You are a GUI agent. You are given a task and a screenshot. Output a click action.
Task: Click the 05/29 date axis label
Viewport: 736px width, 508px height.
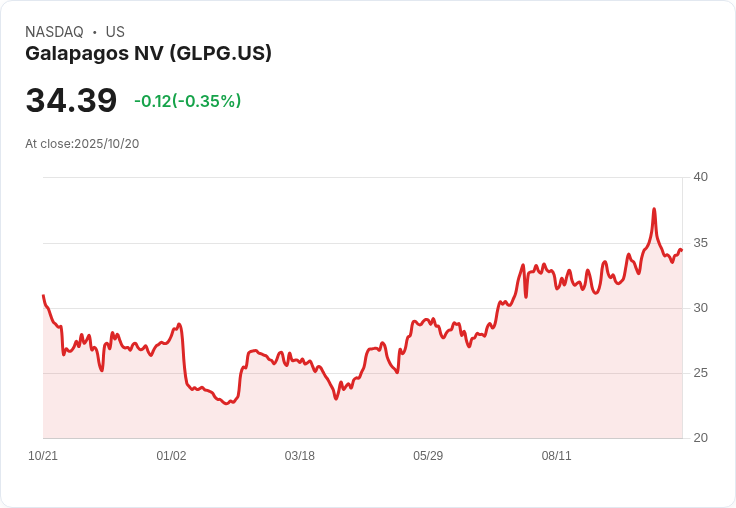428,456
